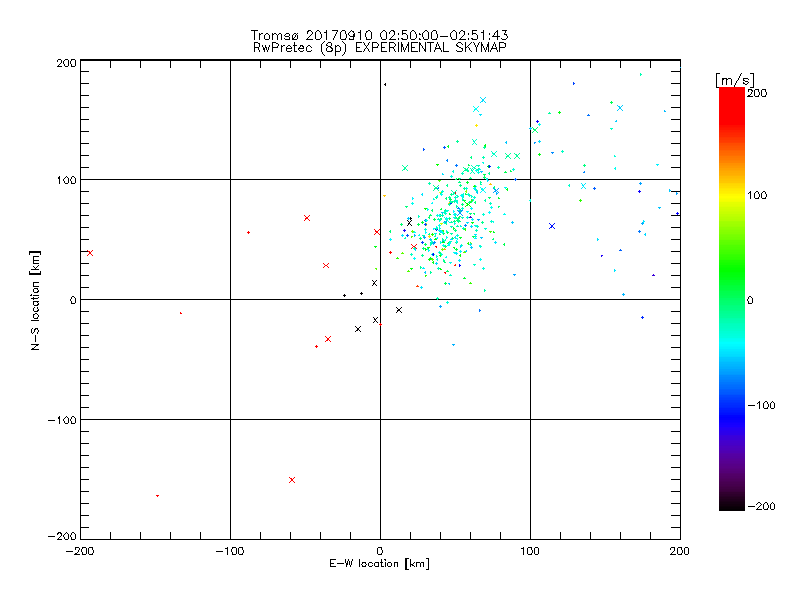Pick the red top section of the colorbar
800x600 pixels.
(732, 105)
